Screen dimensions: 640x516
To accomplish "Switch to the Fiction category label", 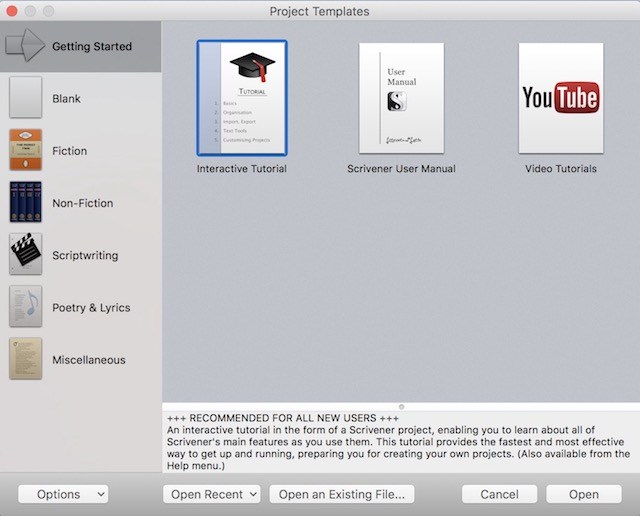I will click(70, 151).
